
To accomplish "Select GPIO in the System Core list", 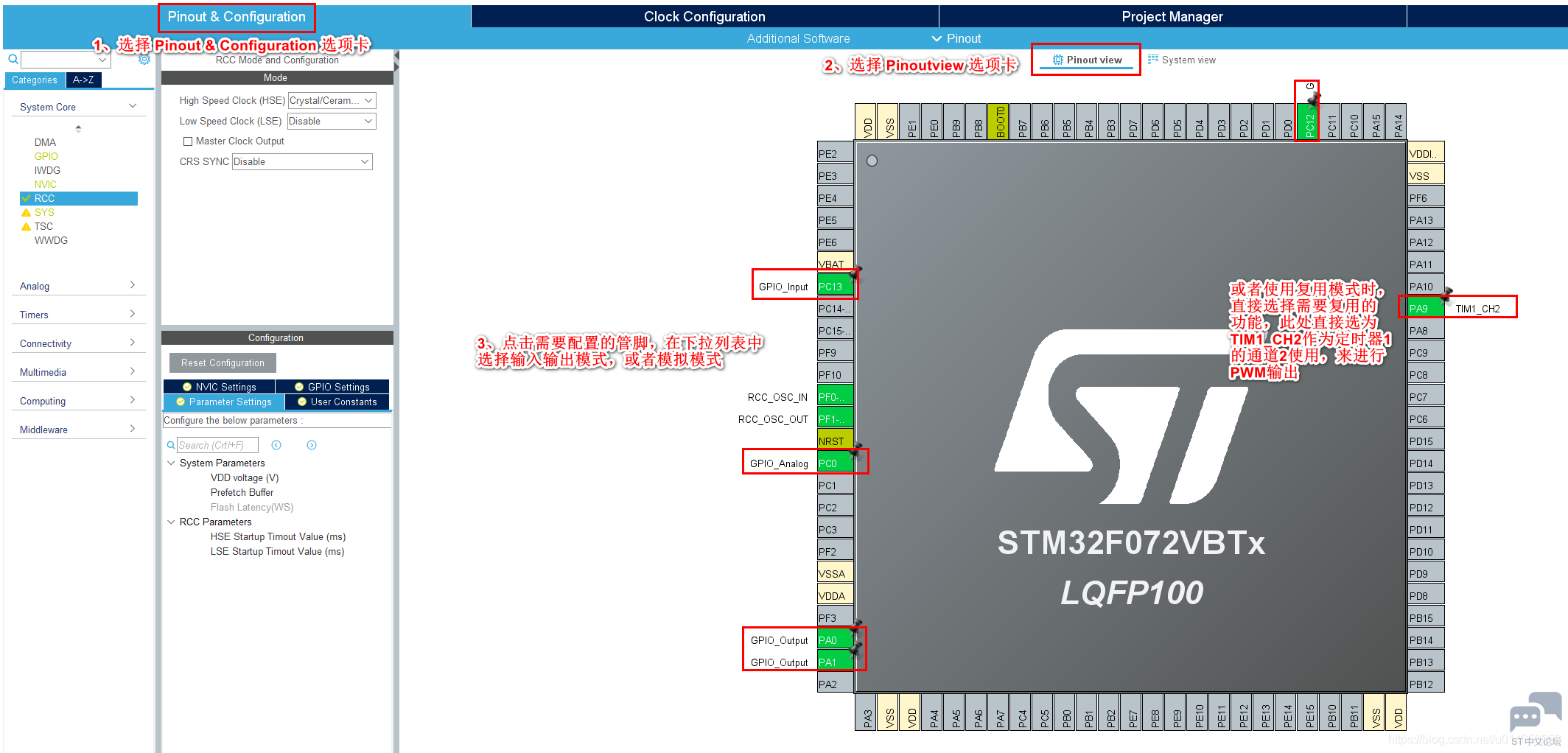I will [x=46, y=156].
